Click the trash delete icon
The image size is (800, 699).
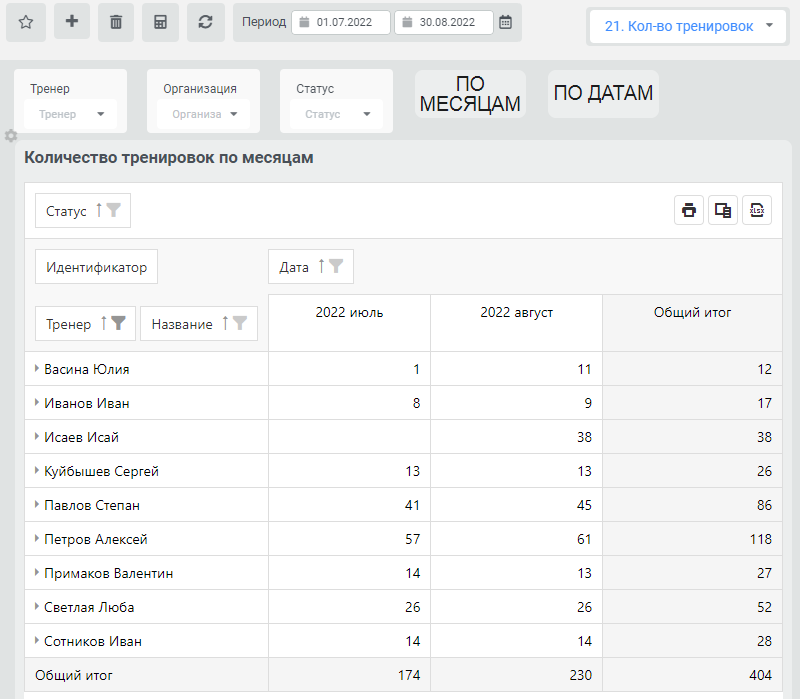pyautogui.click(x=116, y=22)
